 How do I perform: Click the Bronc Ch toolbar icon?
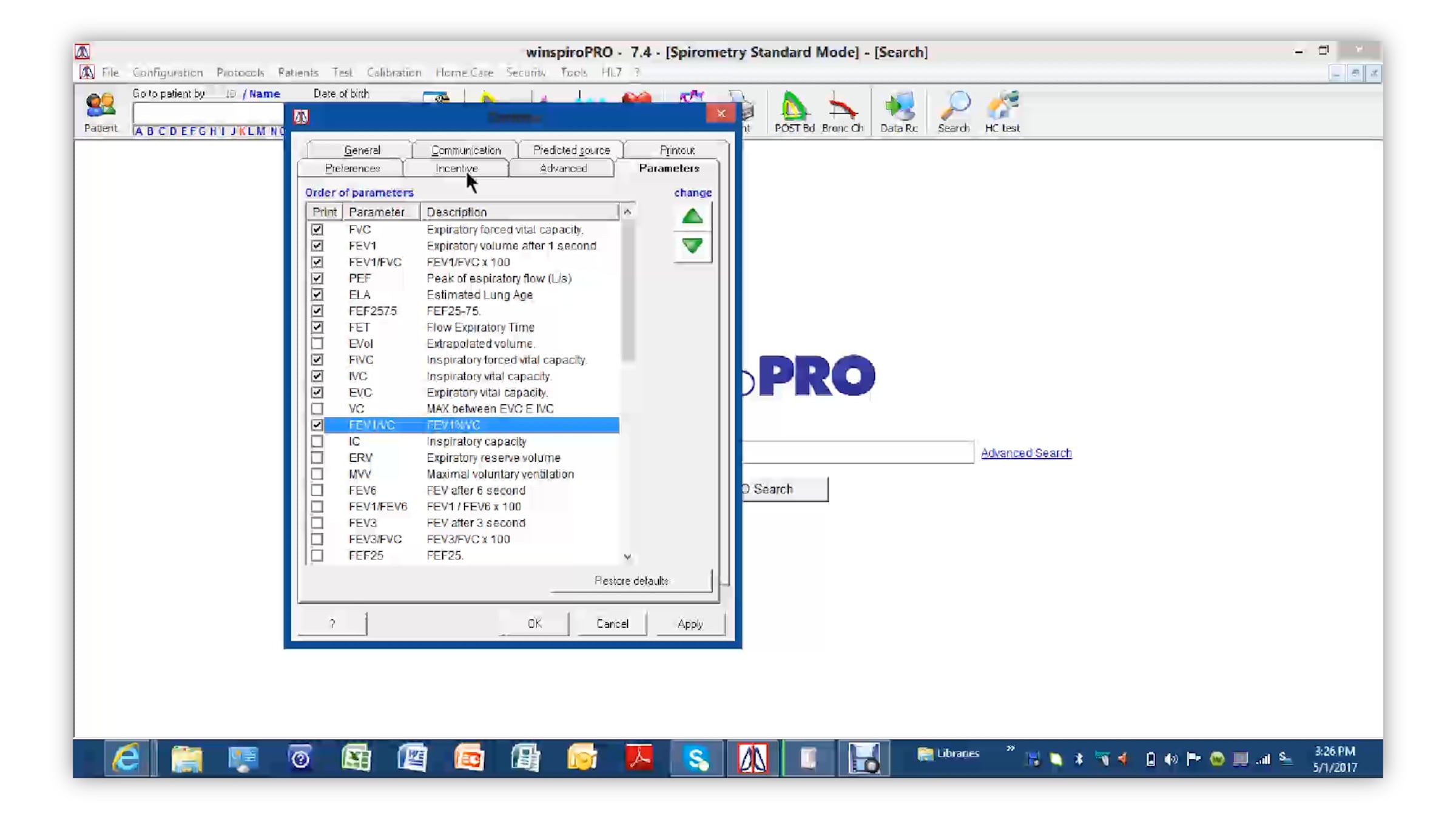click(x=842, y=111)
